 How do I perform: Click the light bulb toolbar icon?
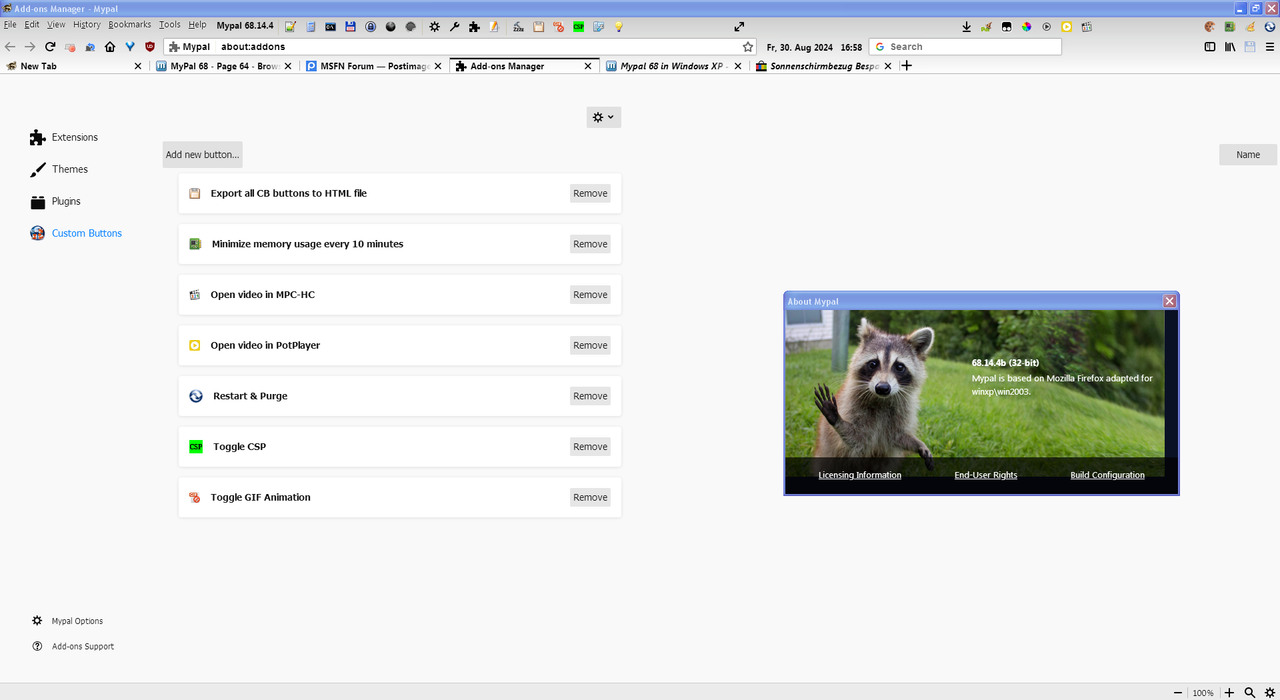[618, 27]
